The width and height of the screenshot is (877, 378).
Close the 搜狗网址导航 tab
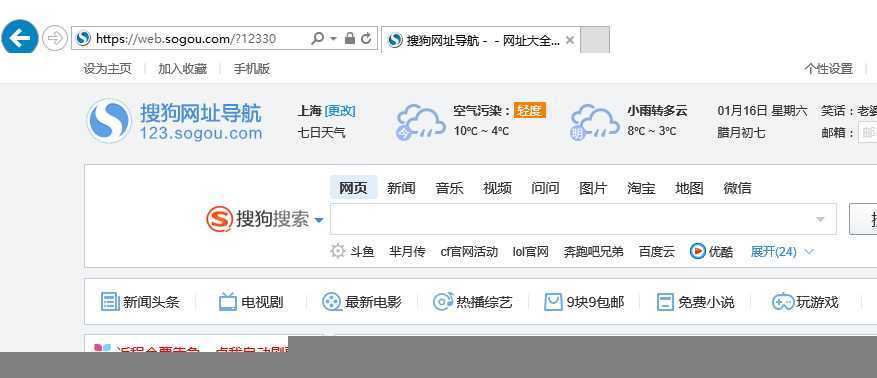[570, 40]
